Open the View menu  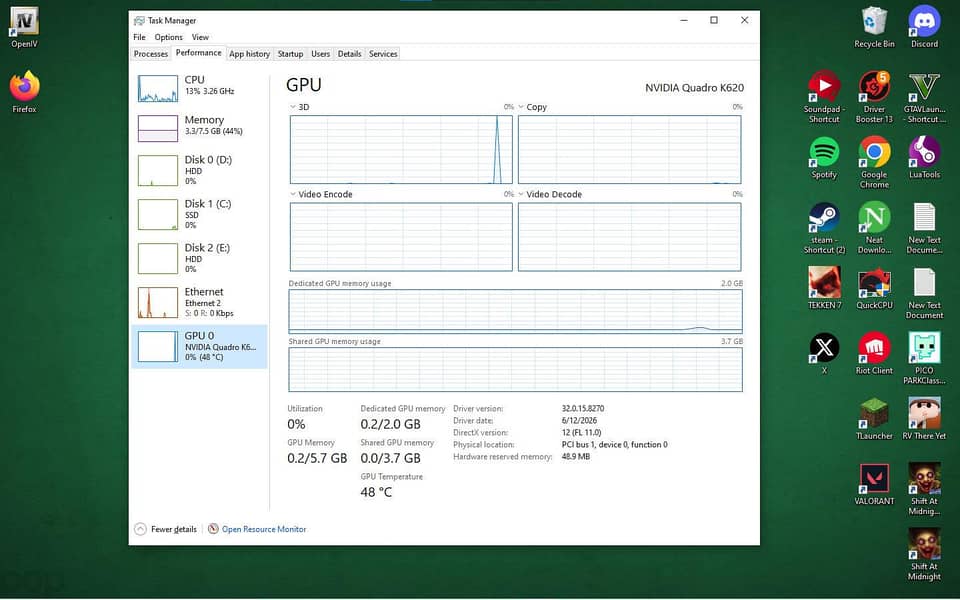(x=200, y=37)
